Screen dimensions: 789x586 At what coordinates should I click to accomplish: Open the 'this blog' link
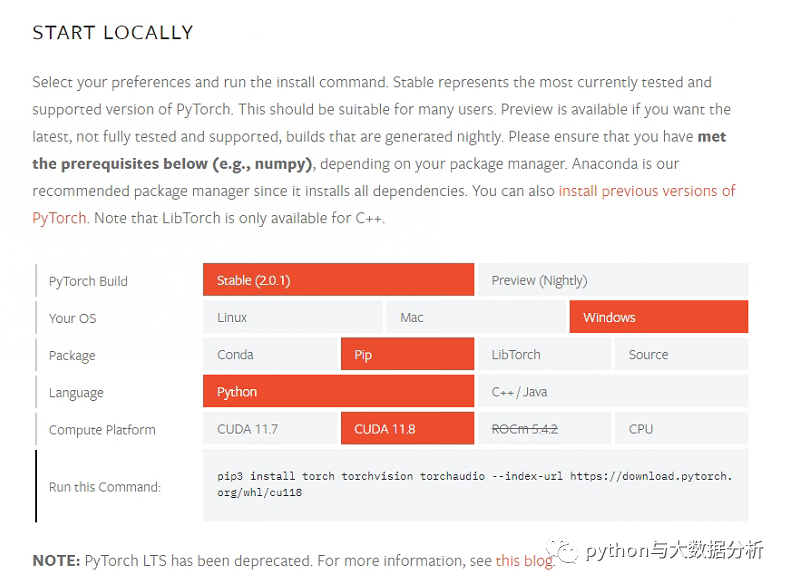pos(523,560)
